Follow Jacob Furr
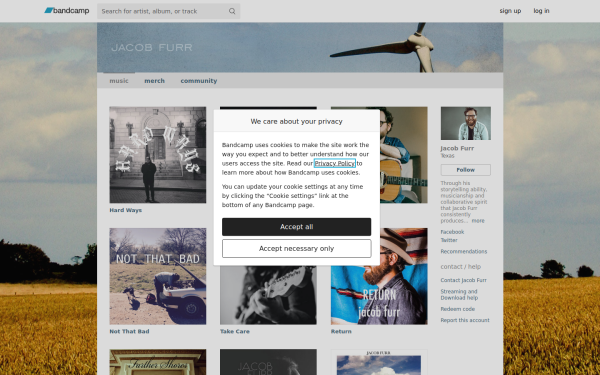 (466, 170)
